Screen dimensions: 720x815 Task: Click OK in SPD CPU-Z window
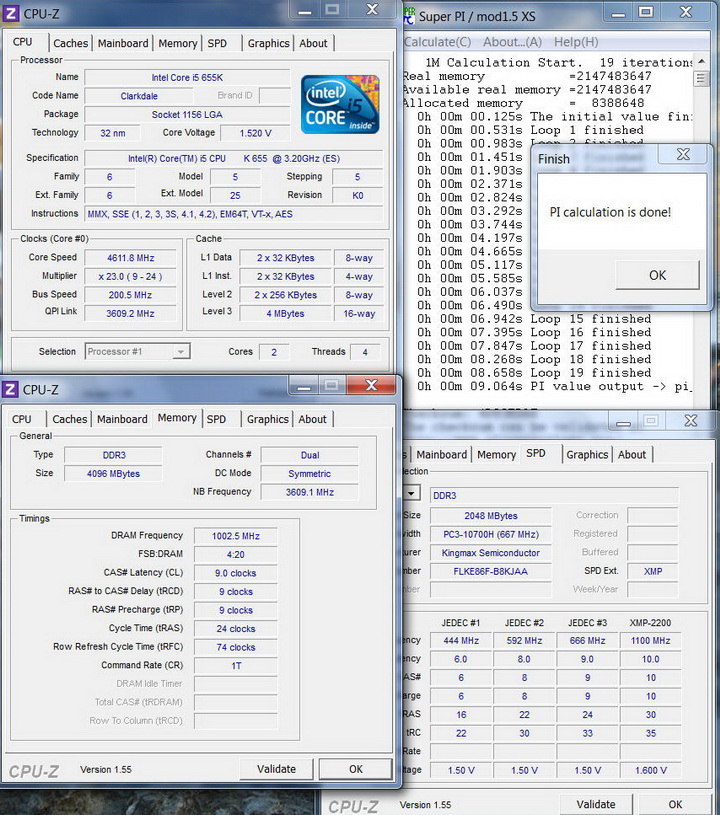click(675, 804)
